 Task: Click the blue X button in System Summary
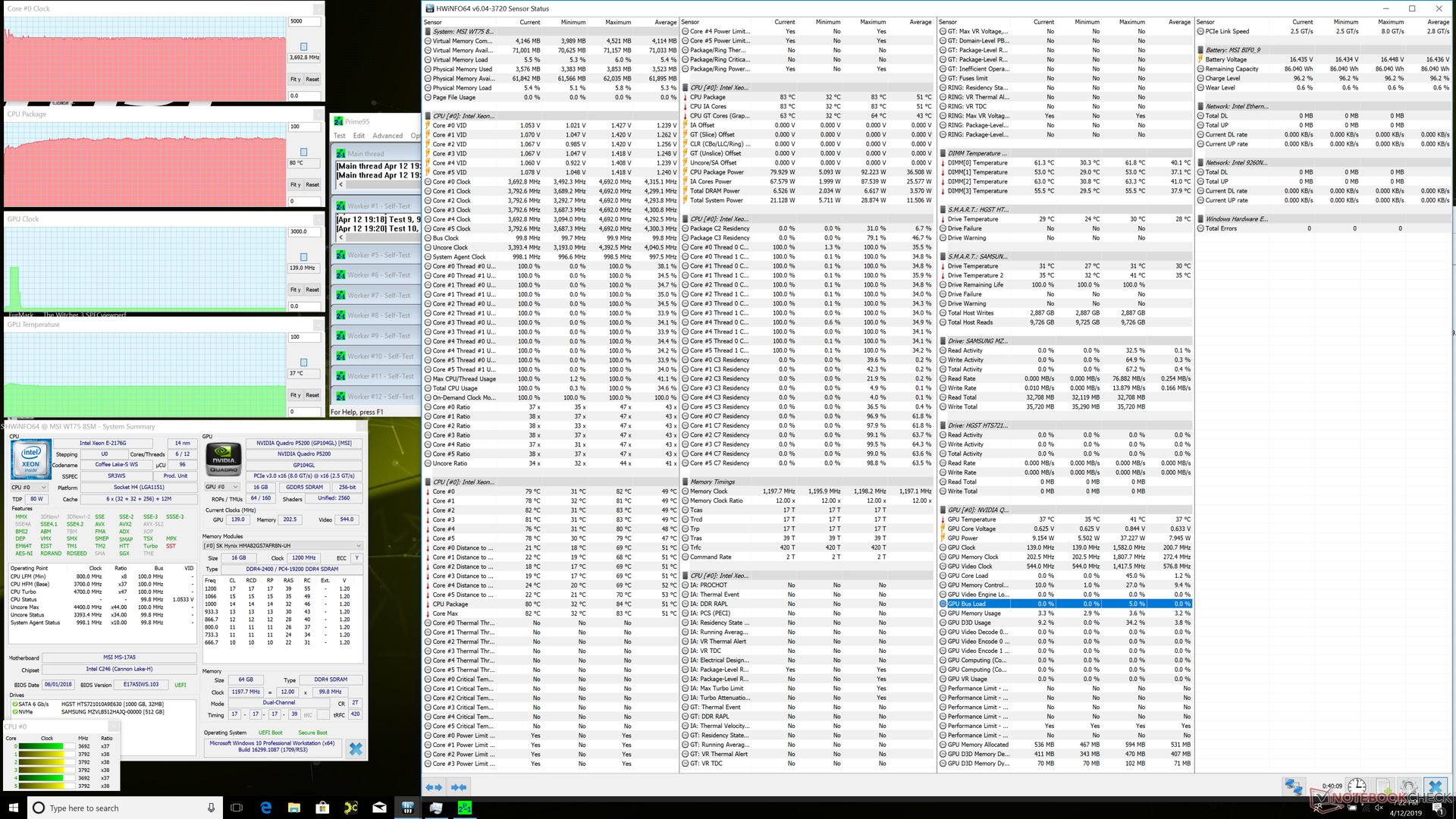coord(356,749)
